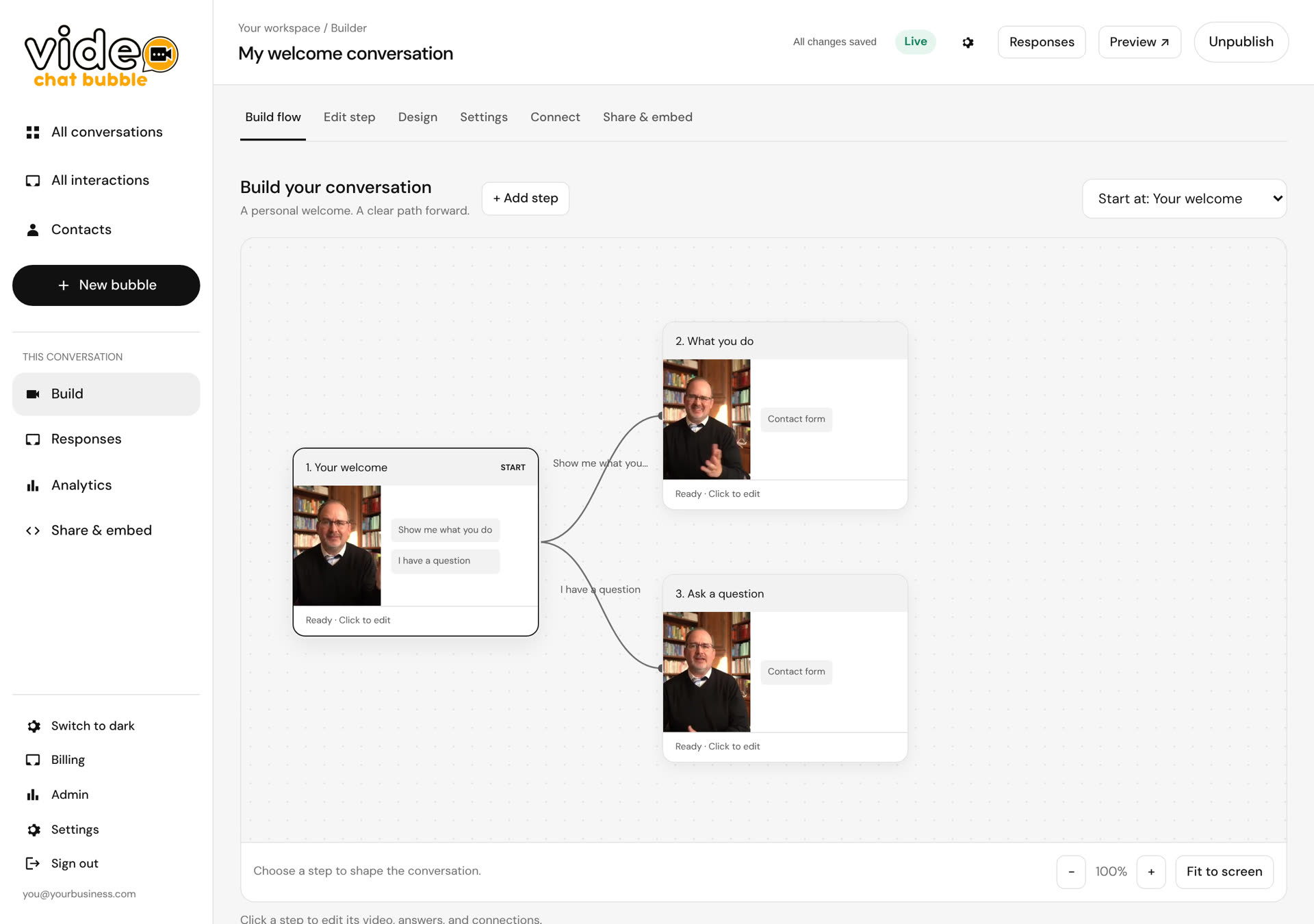Zoom in with the plus button
Screen dimensions: 1314x924
[x=1151, y=872]
